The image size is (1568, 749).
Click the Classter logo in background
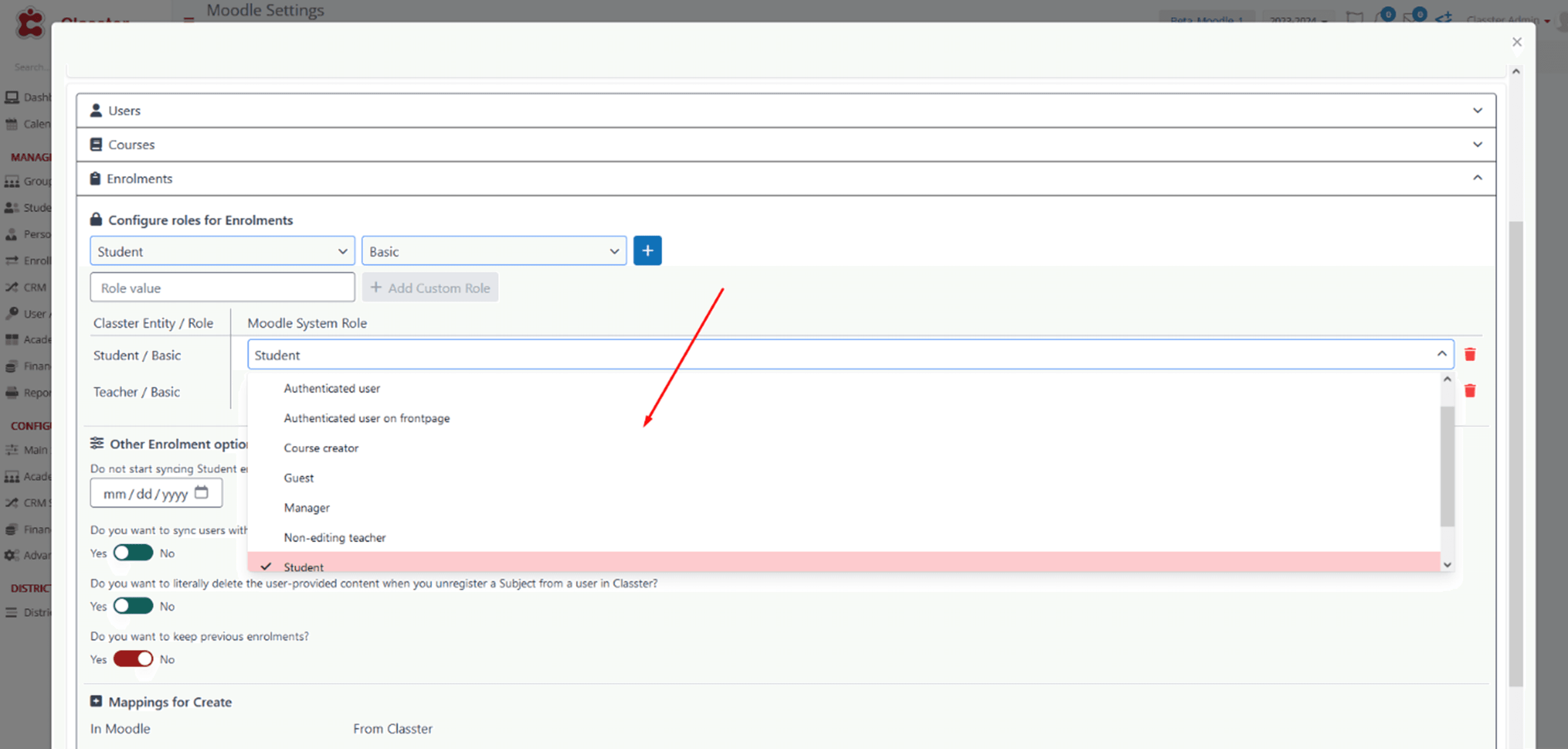pyautogui.click(x=29, y=23)
